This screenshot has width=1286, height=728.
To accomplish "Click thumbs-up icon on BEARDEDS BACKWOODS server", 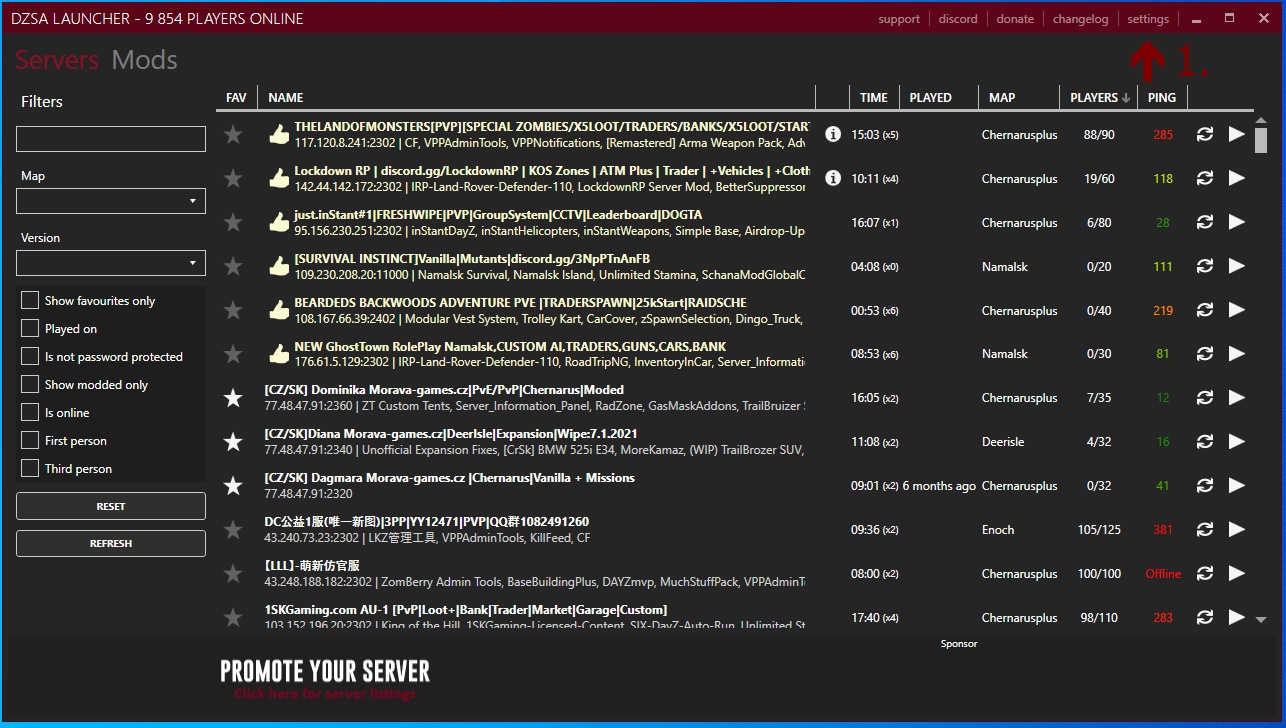I will pyautogui.click(x=278, y=311).
